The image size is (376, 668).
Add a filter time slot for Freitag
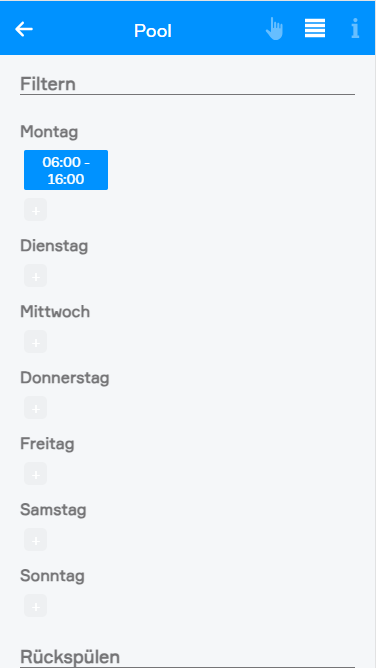point(35,474)
